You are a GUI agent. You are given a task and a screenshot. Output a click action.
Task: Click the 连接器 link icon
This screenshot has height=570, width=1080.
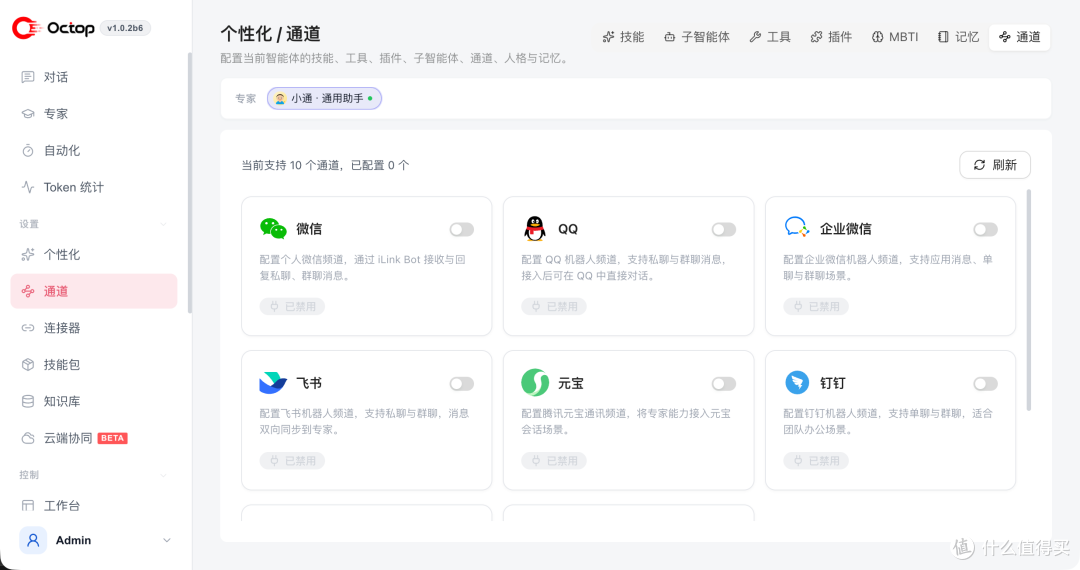pos(28,328)
